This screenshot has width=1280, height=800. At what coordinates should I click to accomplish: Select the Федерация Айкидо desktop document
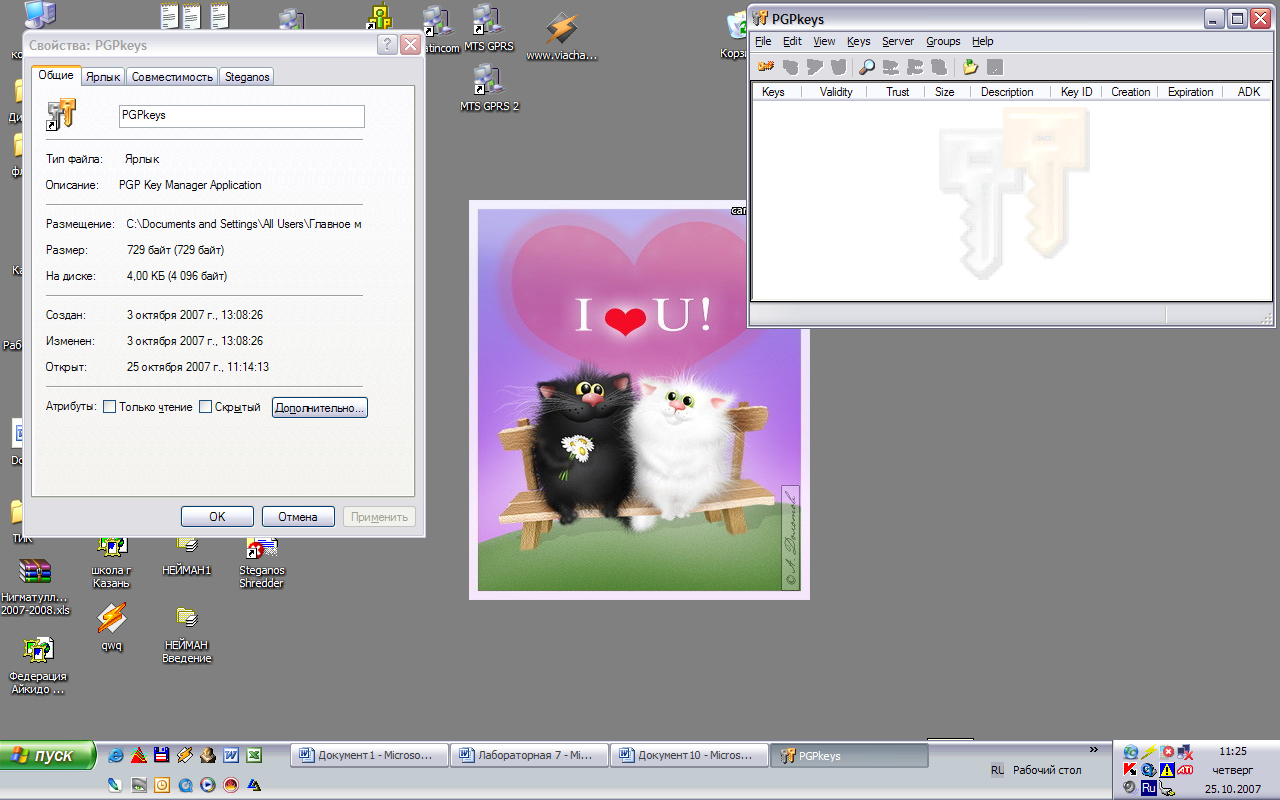[x=37, y=666]
